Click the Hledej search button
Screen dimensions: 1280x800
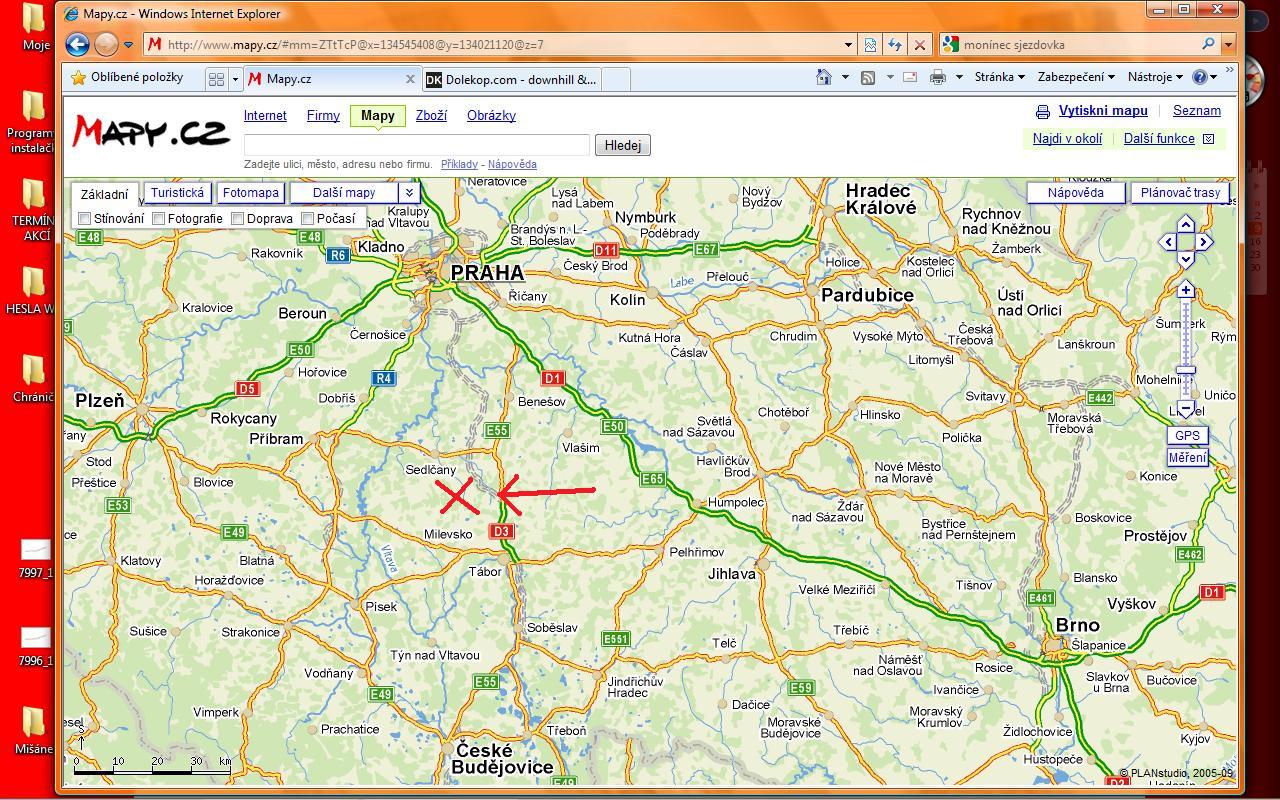pyautogui.click(x=623, y=145)
